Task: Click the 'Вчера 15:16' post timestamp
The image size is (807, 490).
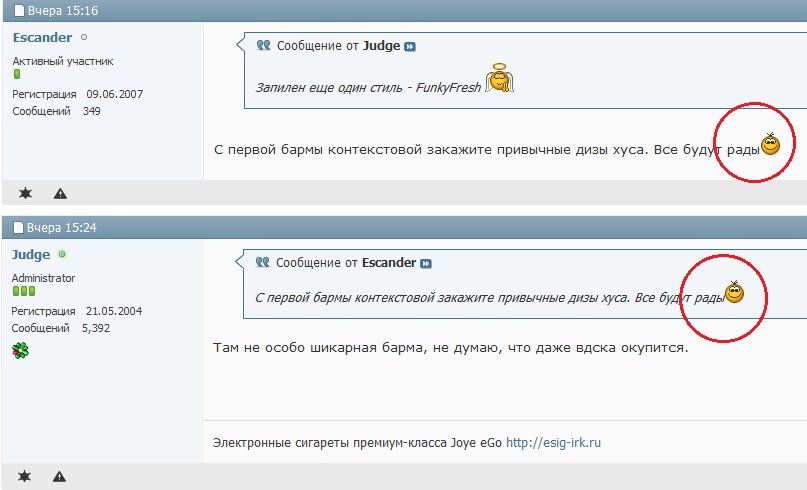Action: (x=63, y=11)
